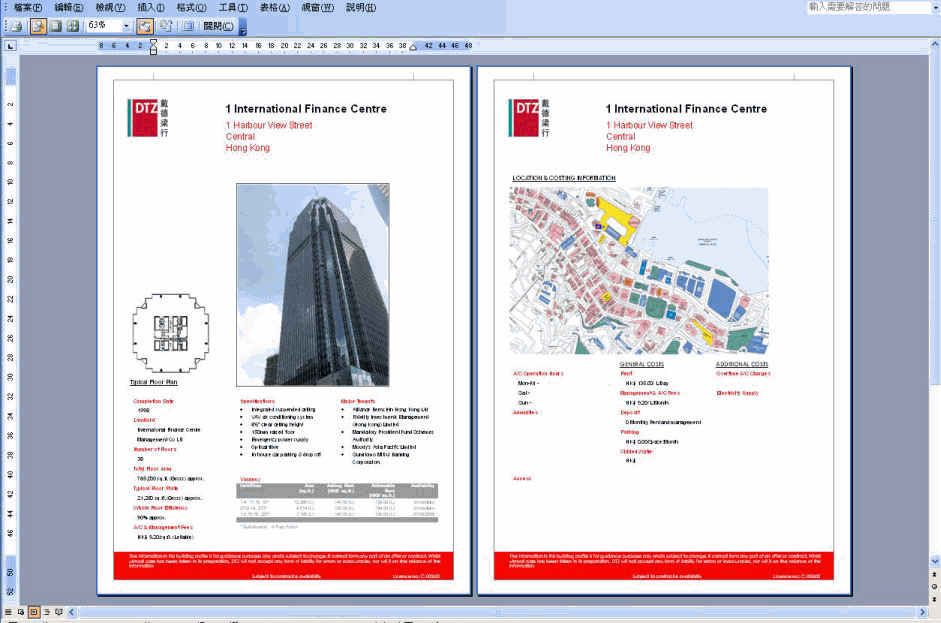Open the 編輯(E) menu
This screenshot has height=623, width=941.
coord(68,8)
